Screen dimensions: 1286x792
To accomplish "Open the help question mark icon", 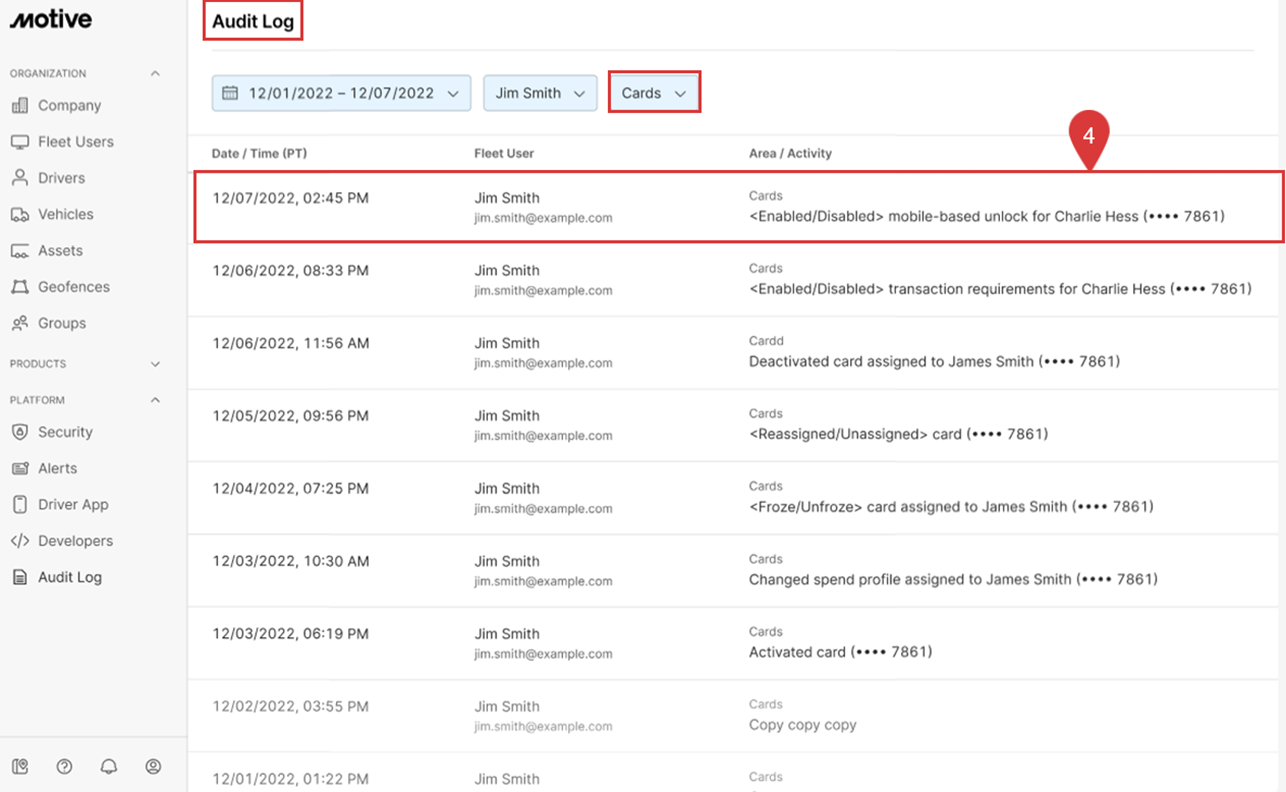I will [x=65, y=767].
